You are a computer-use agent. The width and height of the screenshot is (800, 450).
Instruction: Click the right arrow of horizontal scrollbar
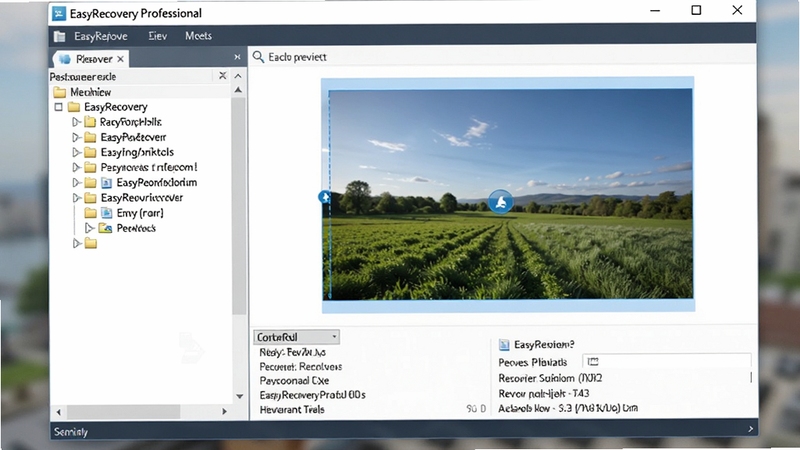(224, 411)
